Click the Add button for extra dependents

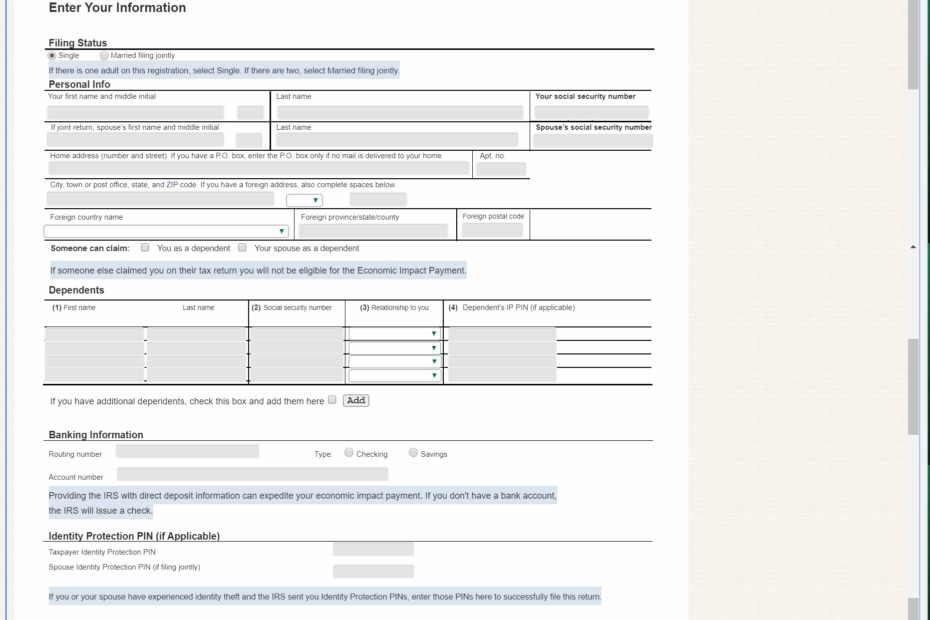(355, 399)
